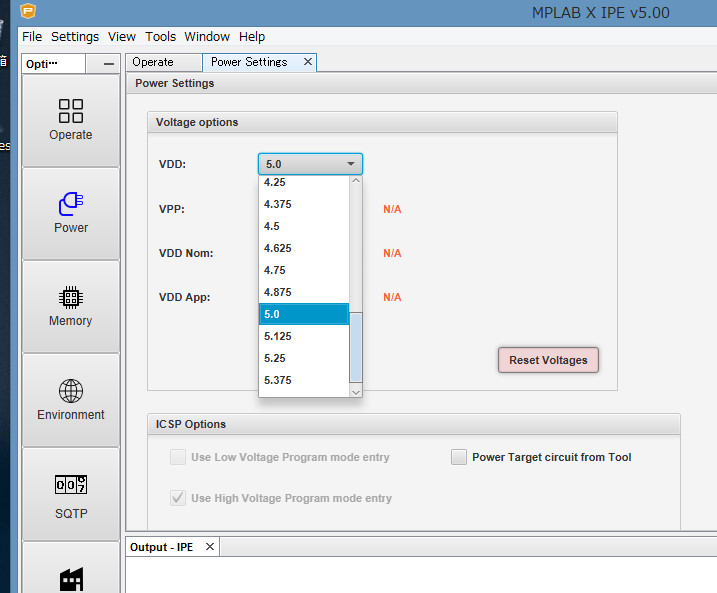
Task: Click the VDD App label
Action: point(185,297)
